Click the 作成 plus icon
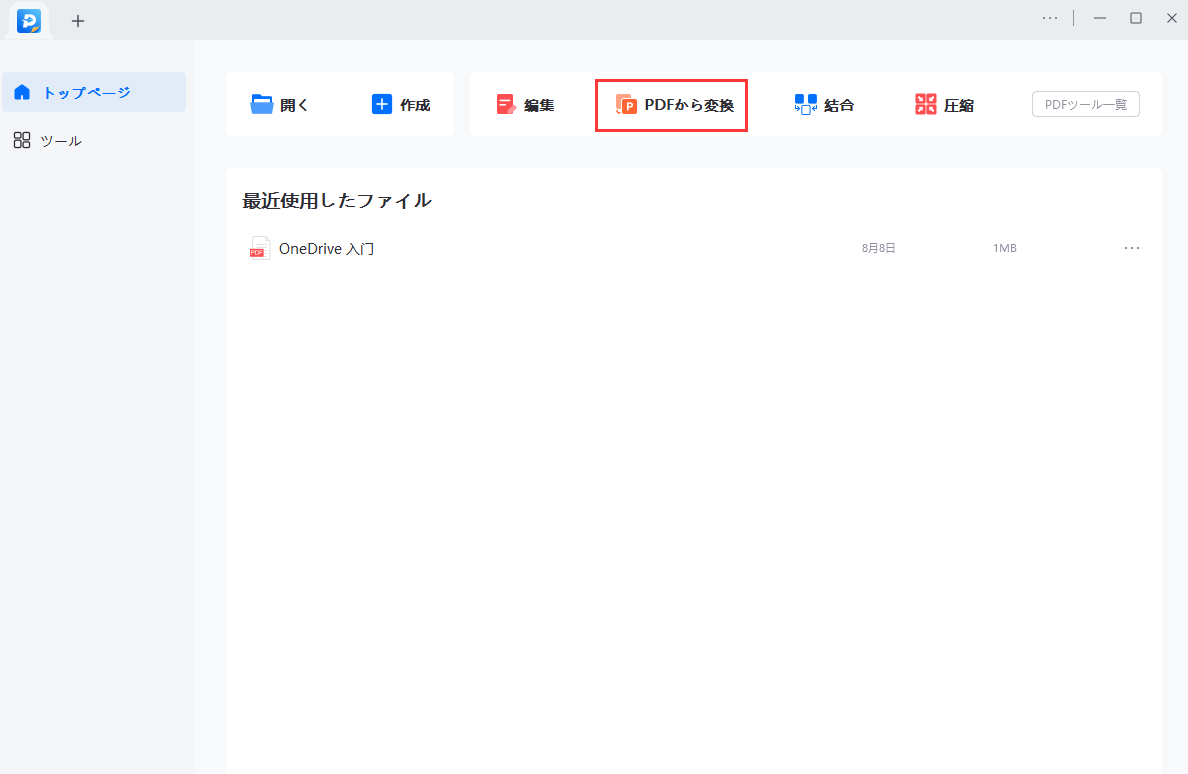The height and width of the screenshot is (774, 1188). [382, 104]
